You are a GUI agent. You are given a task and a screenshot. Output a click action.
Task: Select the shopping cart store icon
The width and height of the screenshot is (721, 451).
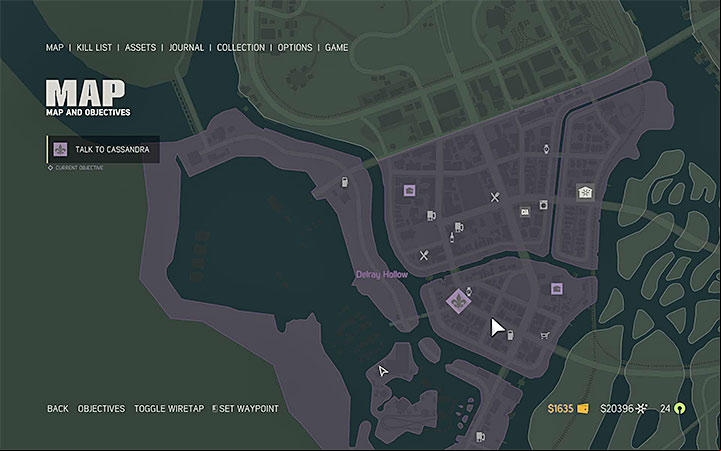[x=545, y=335]
